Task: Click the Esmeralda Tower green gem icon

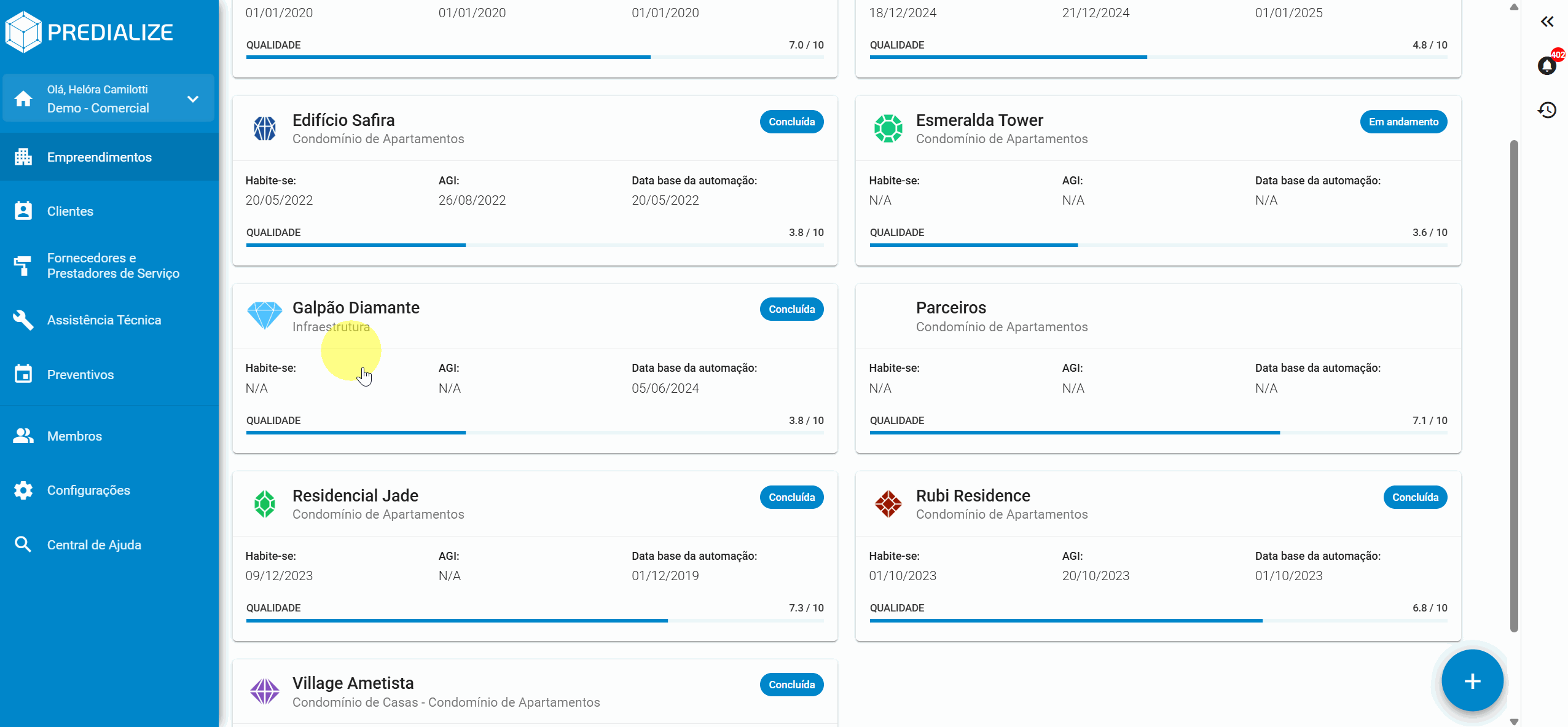Action: [x=888, y=128]
